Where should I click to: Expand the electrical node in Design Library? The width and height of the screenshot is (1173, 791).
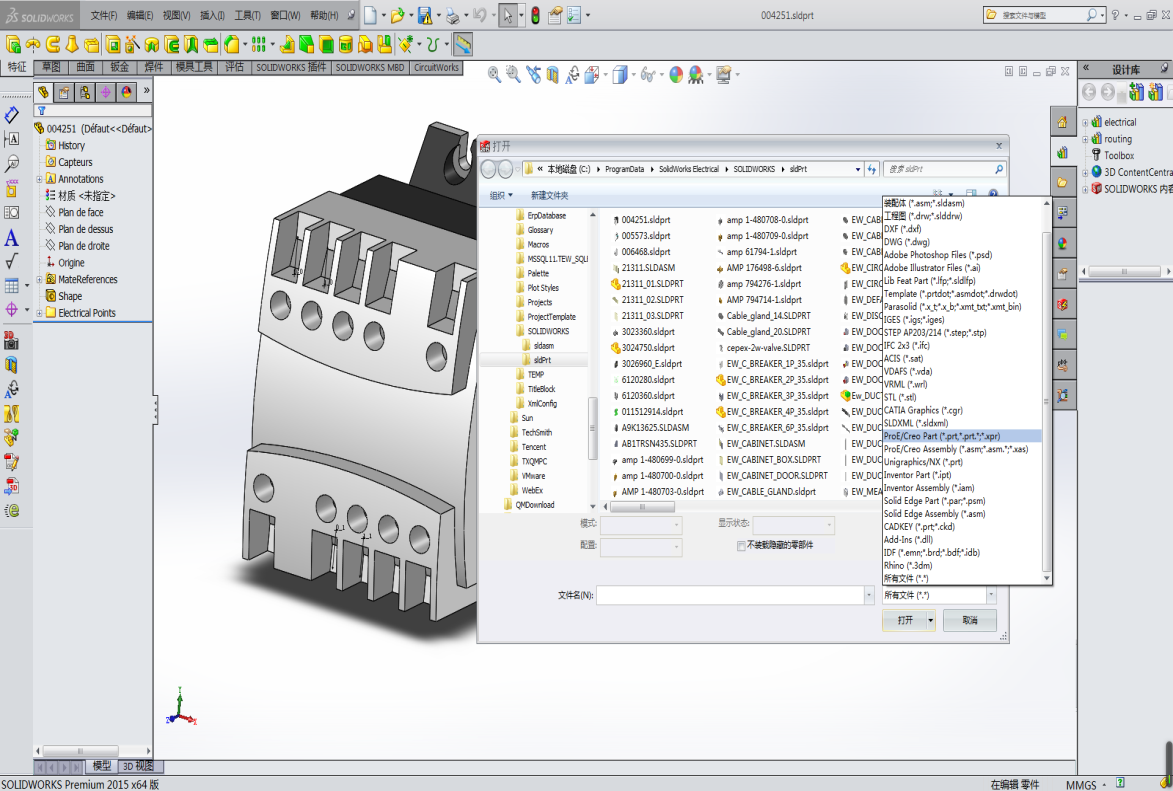coord(1085,122)
